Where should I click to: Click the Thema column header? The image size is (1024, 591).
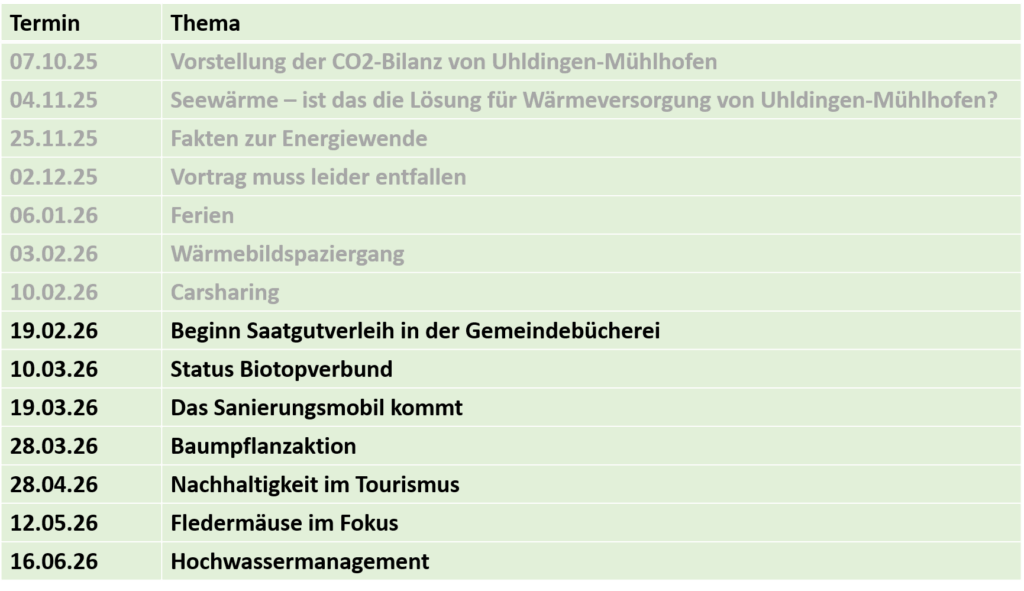[205, 23]
